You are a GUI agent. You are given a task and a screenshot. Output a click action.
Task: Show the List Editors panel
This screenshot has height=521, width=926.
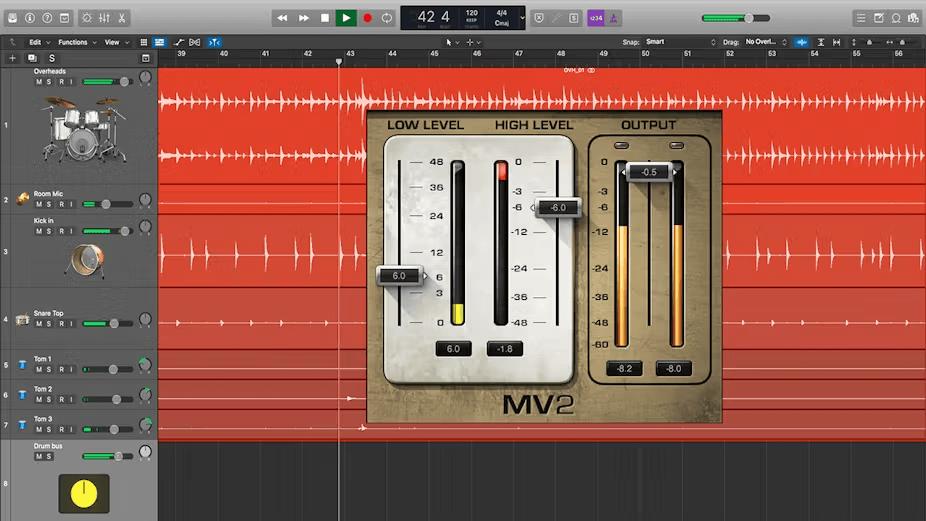860,18
